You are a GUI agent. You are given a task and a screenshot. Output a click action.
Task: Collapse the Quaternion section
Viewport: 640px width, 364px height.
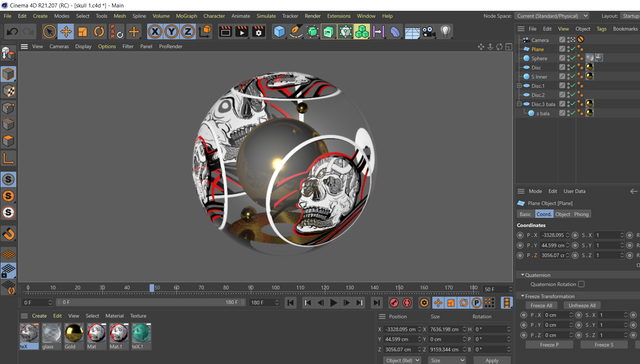click(522, 275)
